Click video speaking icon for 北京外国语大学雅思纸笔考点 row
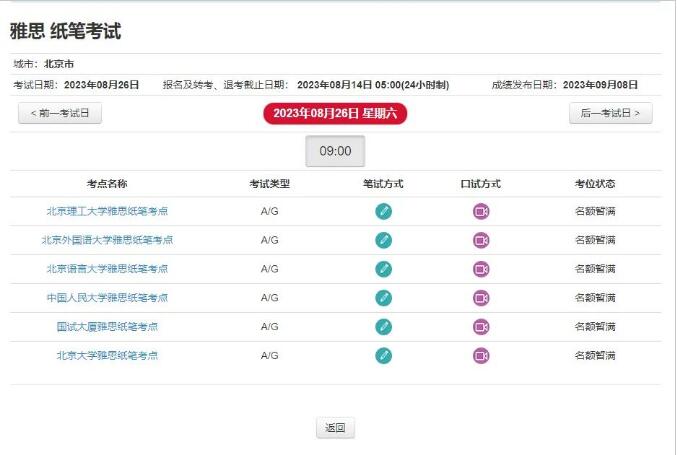 (x=481, y=240)
